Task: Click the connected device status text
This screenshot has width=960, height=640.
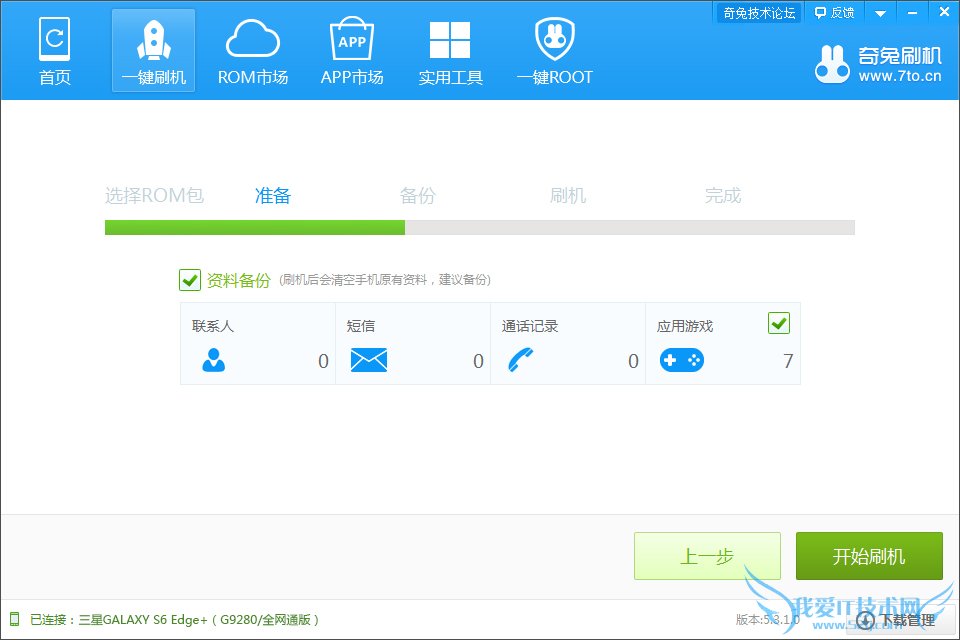Action: point(174,620)
